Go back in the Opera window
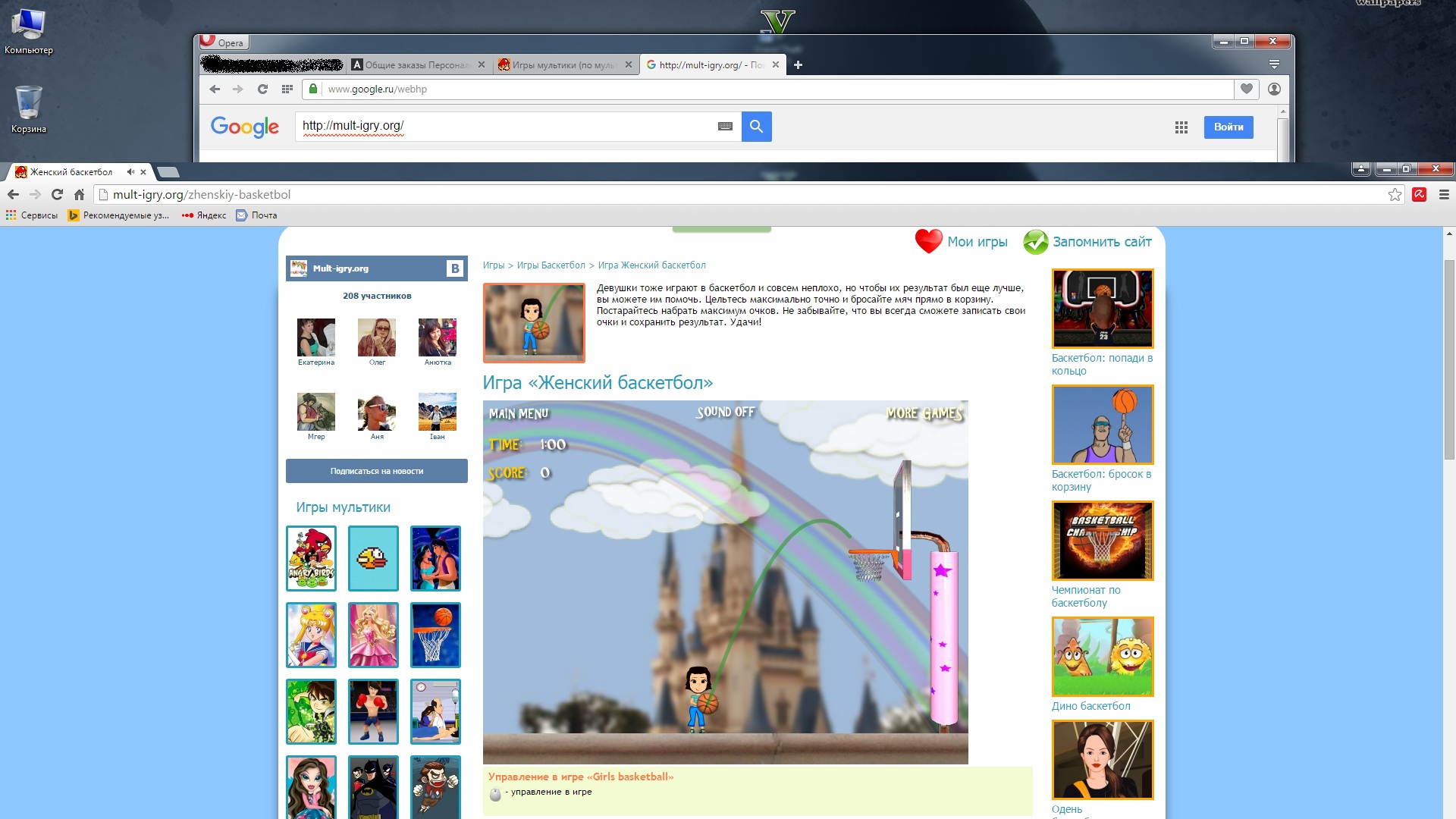Screen dimensions: 1456x819 point(215,89)
